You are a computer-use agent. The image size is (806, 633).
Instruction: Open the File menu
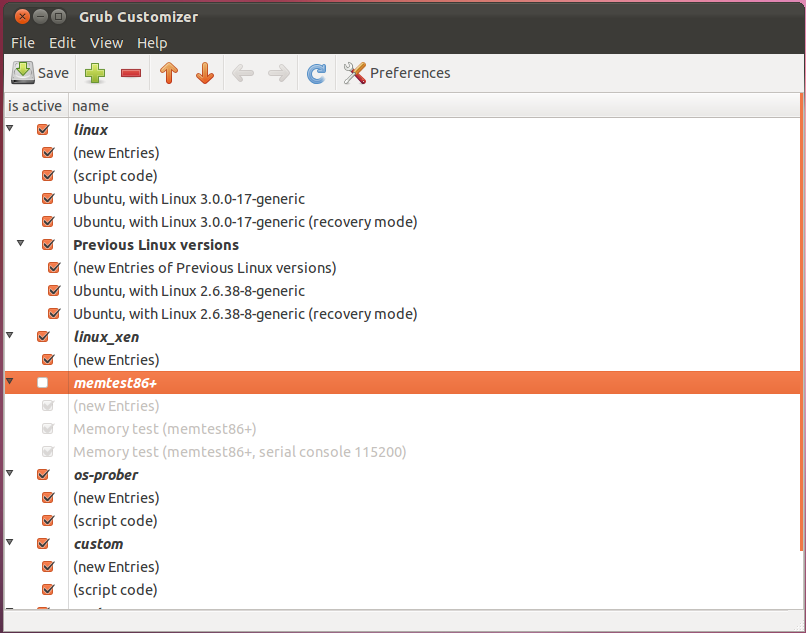click(x=23, y=43)
